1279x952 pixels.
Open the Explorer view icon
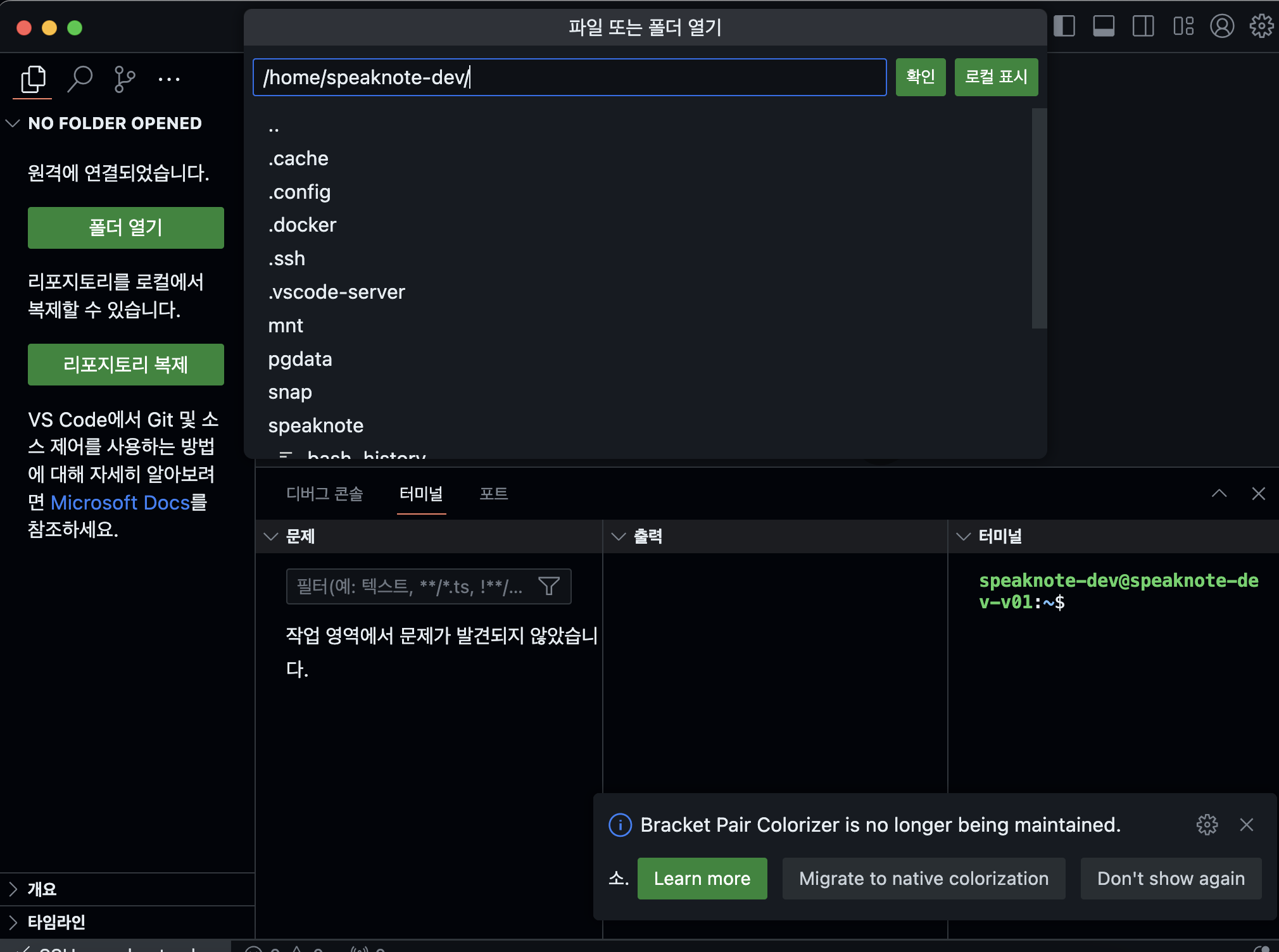33,79
